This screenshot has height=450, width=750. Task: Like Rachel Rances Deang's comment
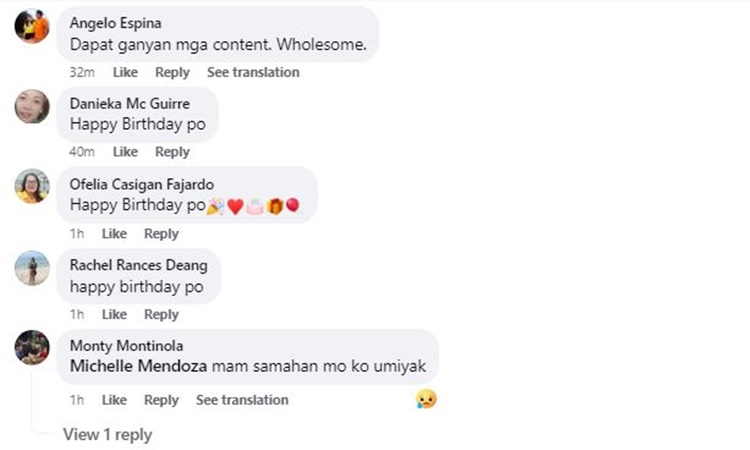[114, 314]
